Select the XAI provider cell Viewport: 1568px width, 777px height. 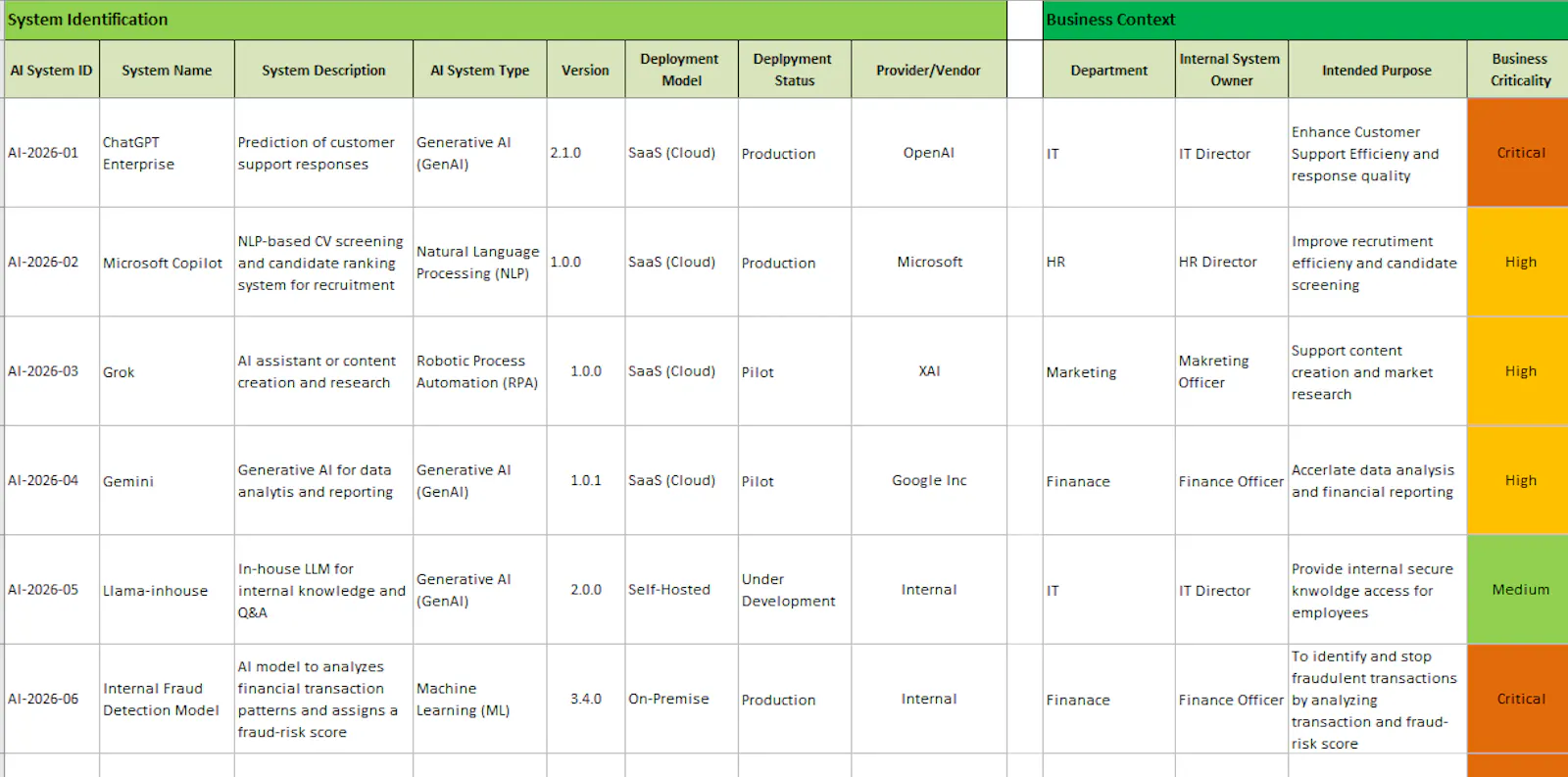coord(929,371)
